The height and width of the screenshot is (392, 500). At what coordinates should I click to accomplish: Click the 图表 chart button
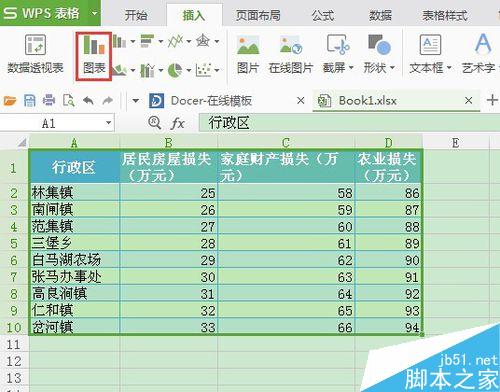(x=94, y=56)
